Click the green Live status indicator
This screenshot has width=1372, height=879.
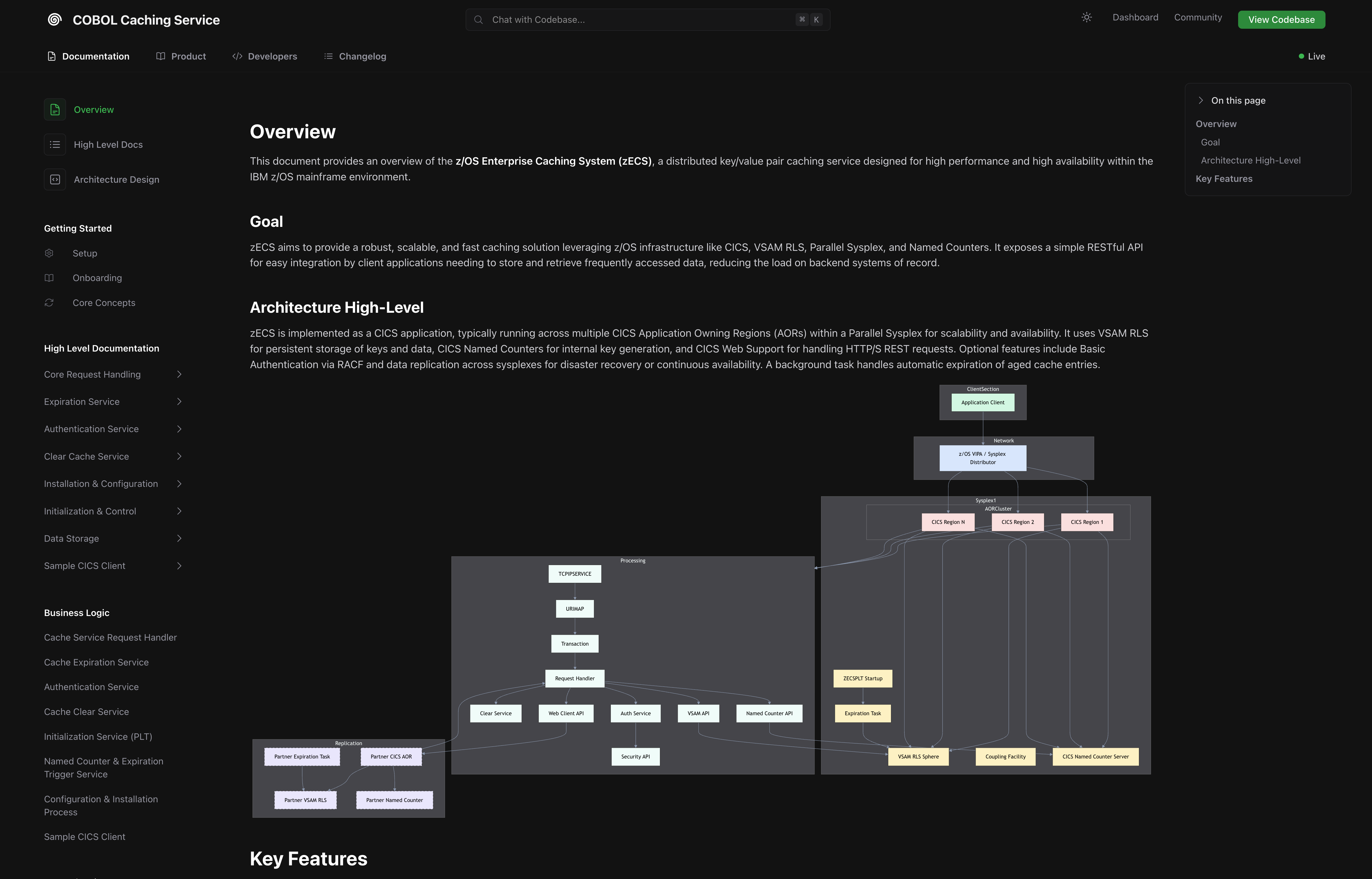click(1302, 57)
